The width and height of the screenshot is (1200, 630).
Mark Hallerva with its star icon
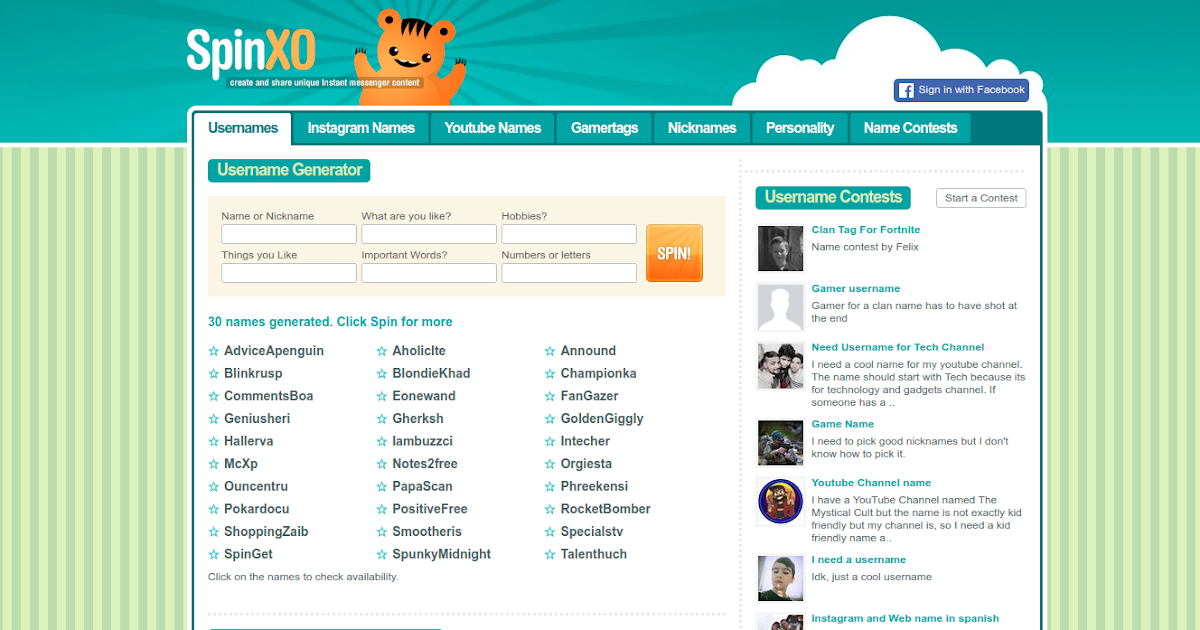coord(214,441)
